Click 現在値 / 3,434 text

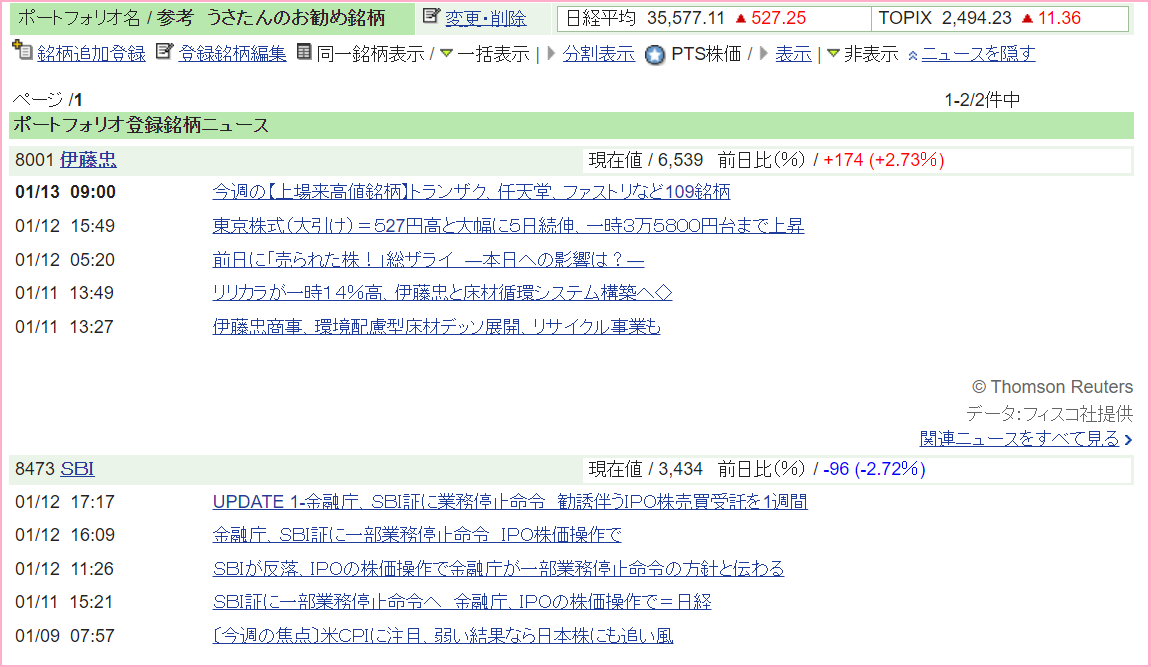click(645, 469)
